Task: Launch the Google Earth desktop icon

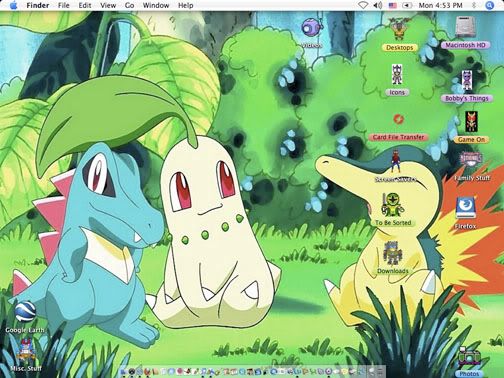Action: (25, 313)
